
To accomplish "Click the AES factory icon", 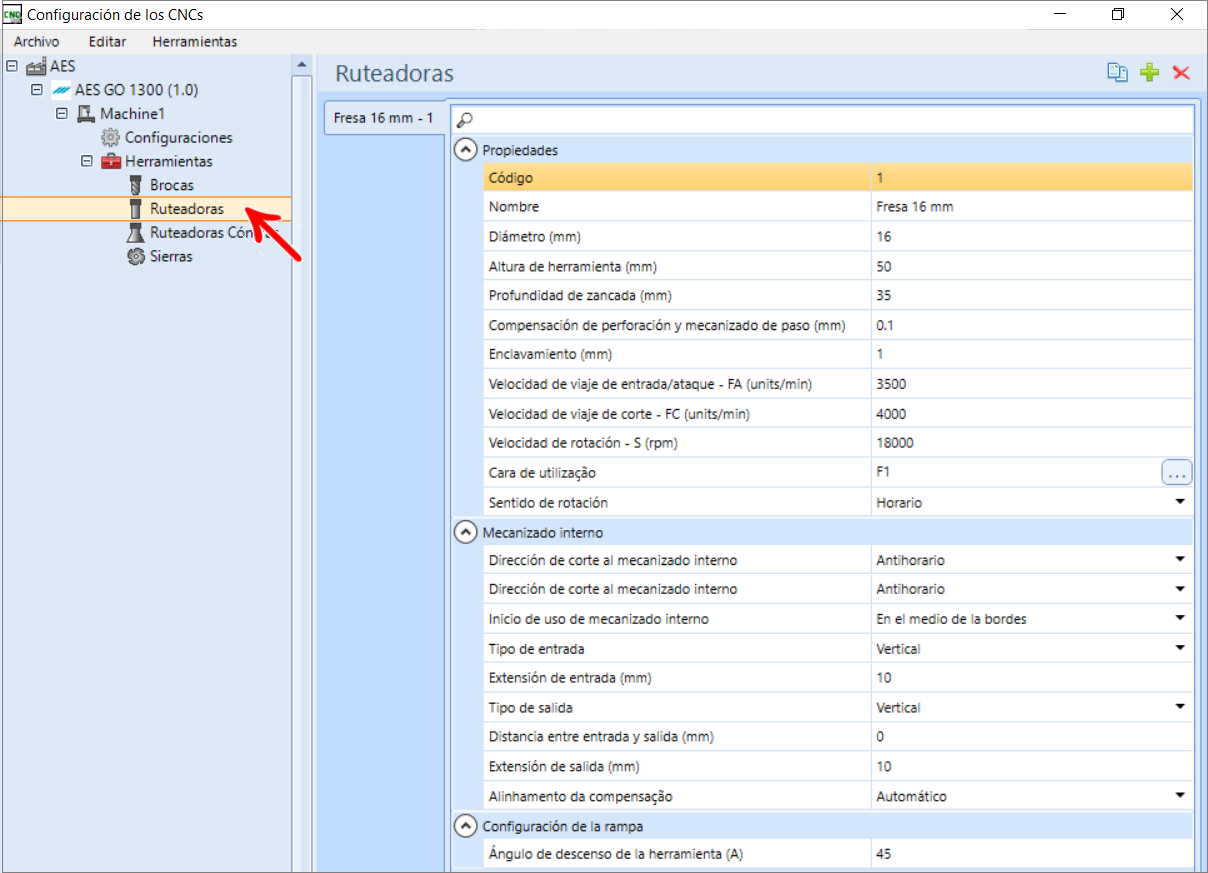I will 36,66.
